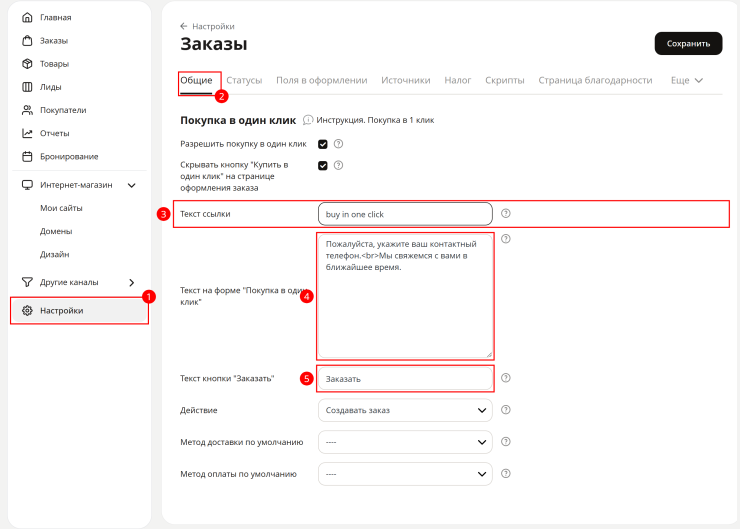The width and height of the screenshot is (740, 529).
Task: Open Покупатели in the sidebar
Action: [x=63, y=110]
